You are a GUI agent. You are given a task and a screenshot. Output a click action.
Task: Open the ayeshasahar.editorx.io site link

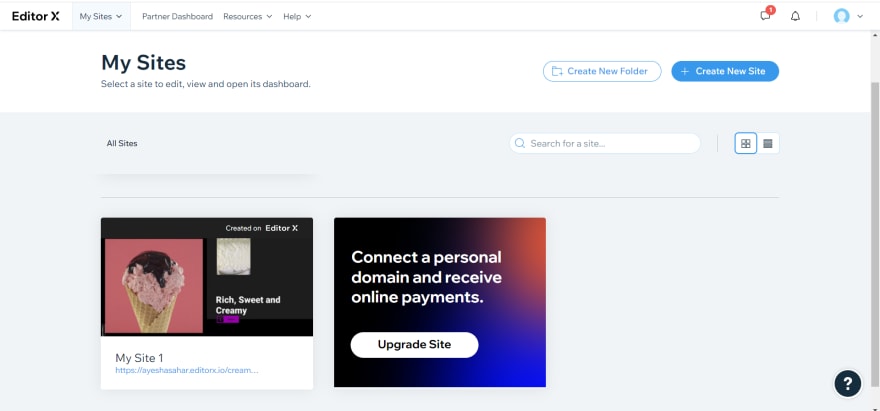187,371
